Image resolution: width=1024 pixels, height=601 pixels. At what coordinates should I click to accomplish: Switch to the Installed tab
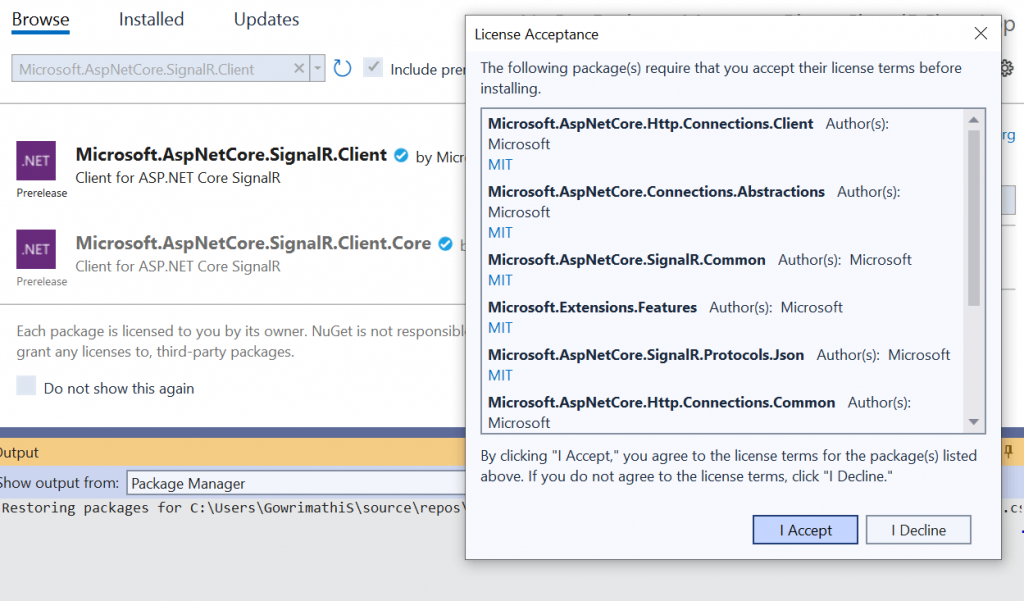[x=151, y=19]
